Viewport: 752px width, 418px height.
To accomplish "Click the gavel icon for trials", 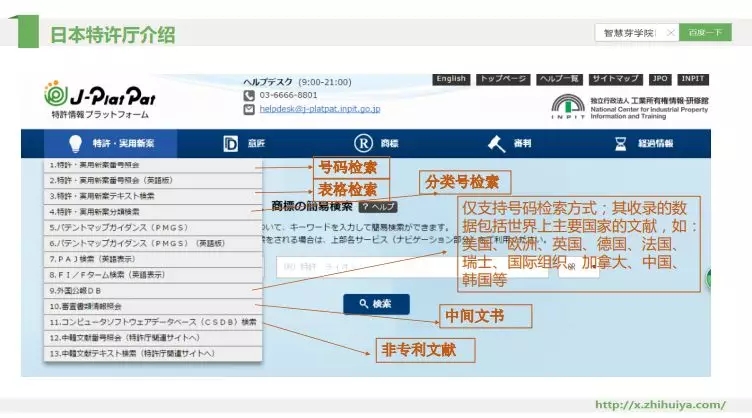I will pyautogui.click(x=496, y=144).
